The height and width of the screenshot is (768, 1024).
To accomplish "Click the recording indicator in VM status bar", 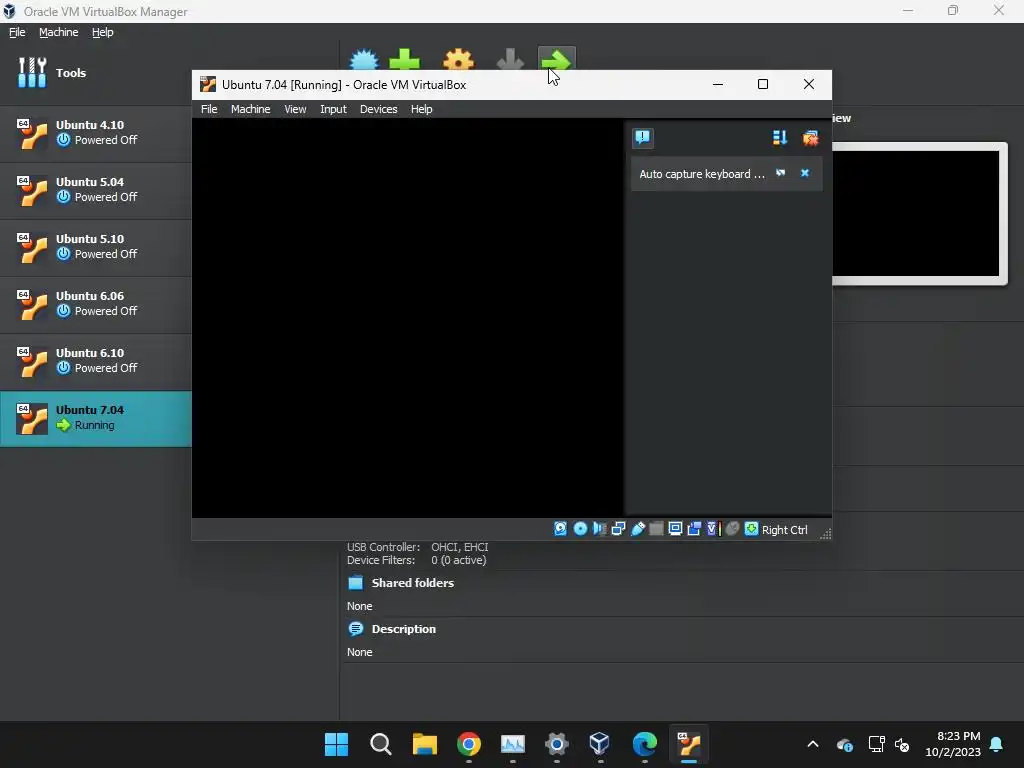I will click(x=694, y=529).
